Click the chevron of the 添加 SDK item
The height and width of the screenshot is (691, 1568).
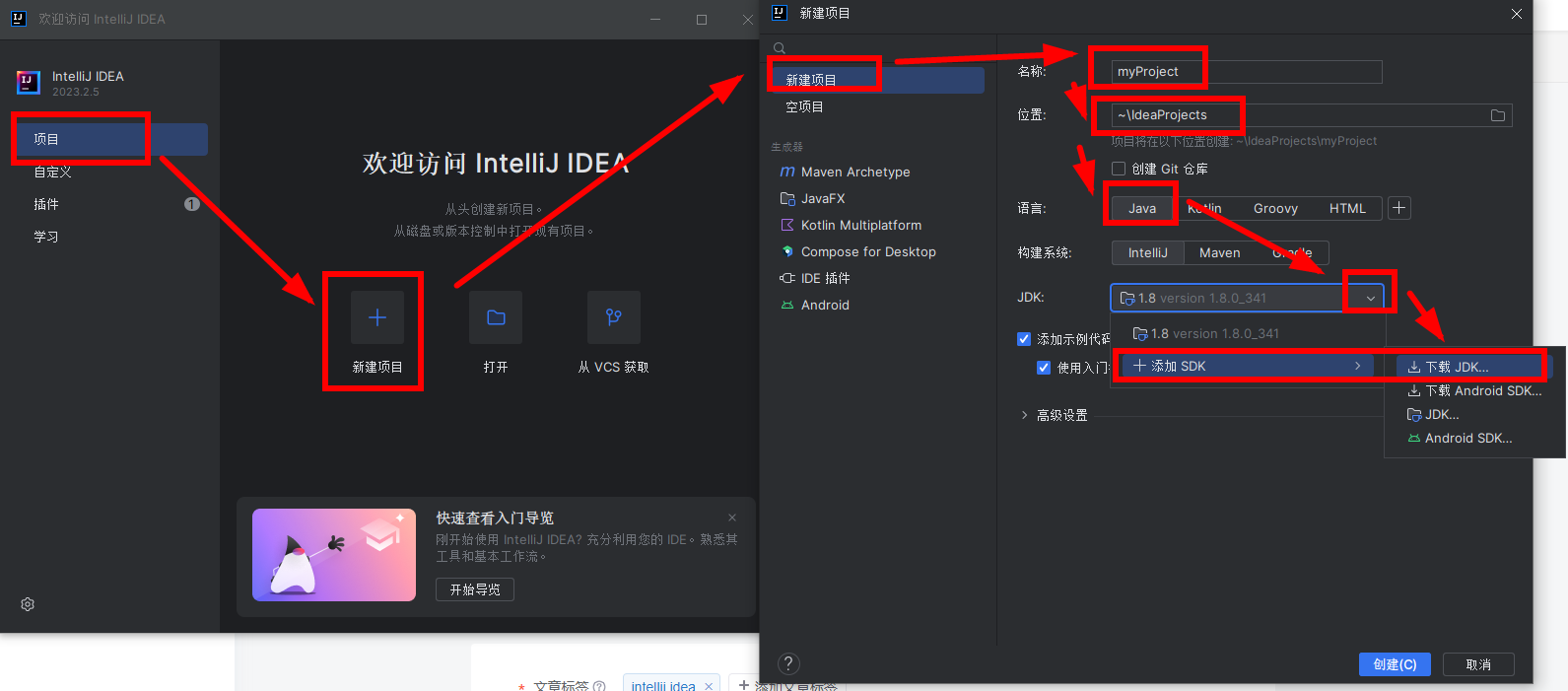pos(1357,366)
